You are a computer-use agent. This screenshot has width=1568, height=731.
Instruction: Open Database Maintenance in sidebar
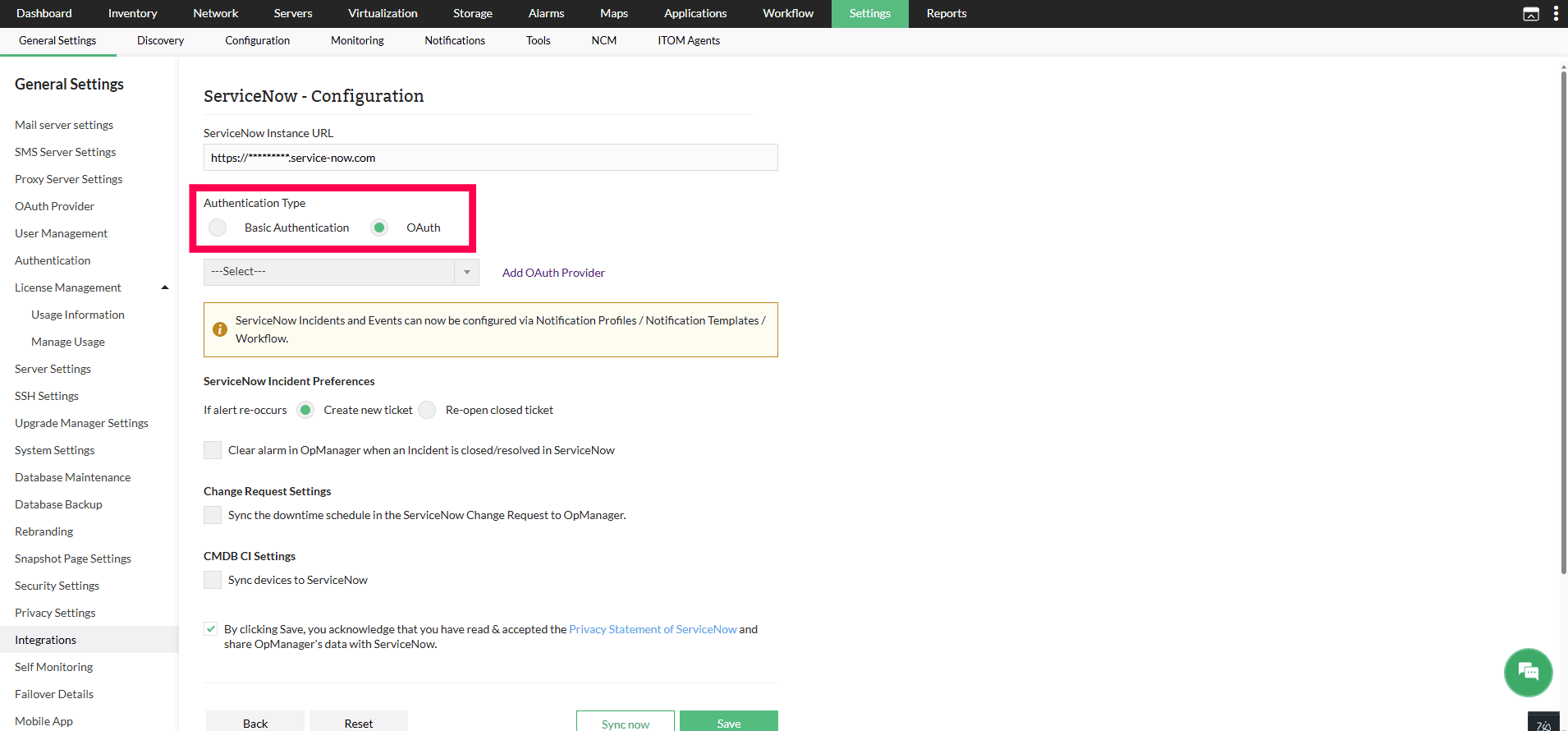click(x=73, y=477)
